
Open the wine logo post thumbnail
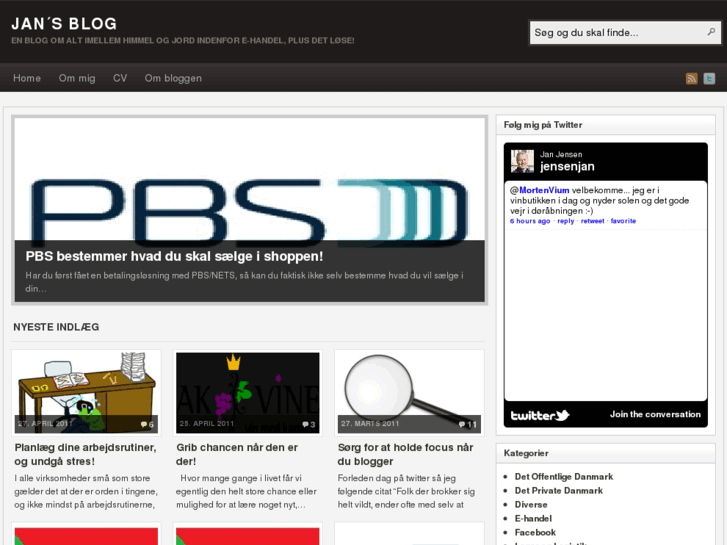tap(248, 393)
